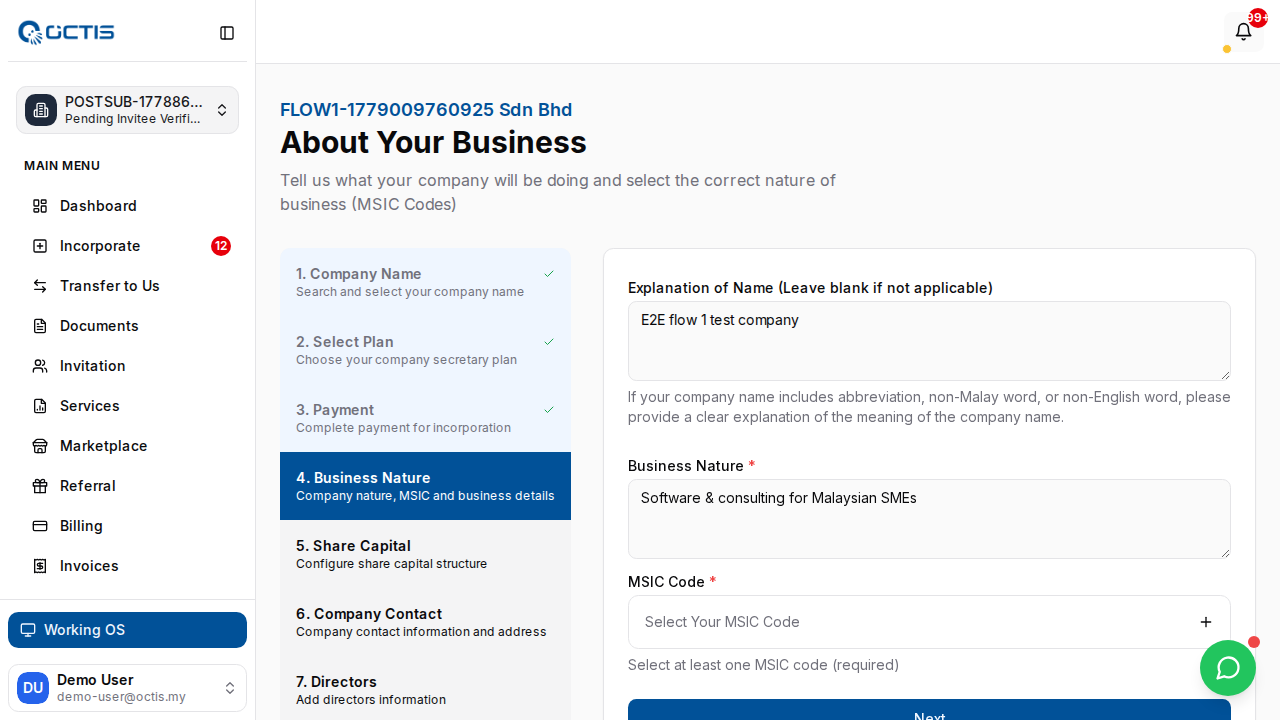1280x720 pixels.
Task: Go to step 6 Company Contact
Action: (425, 622)
